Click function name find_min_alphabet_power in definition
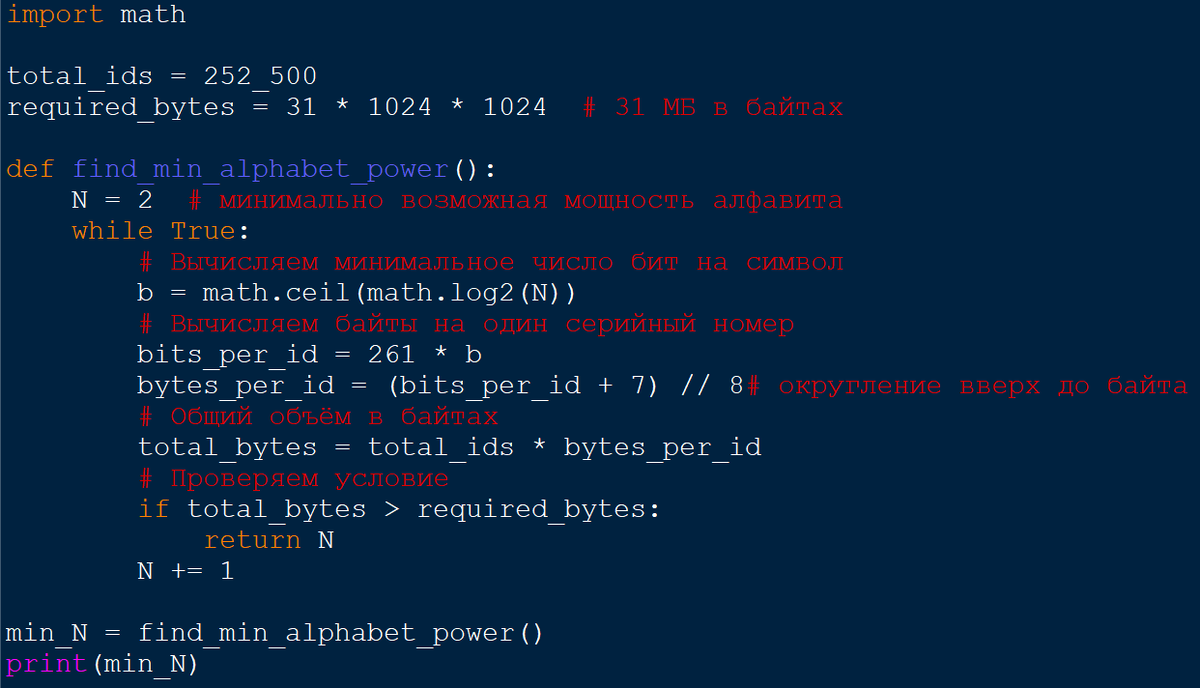 tap(260, 170)
